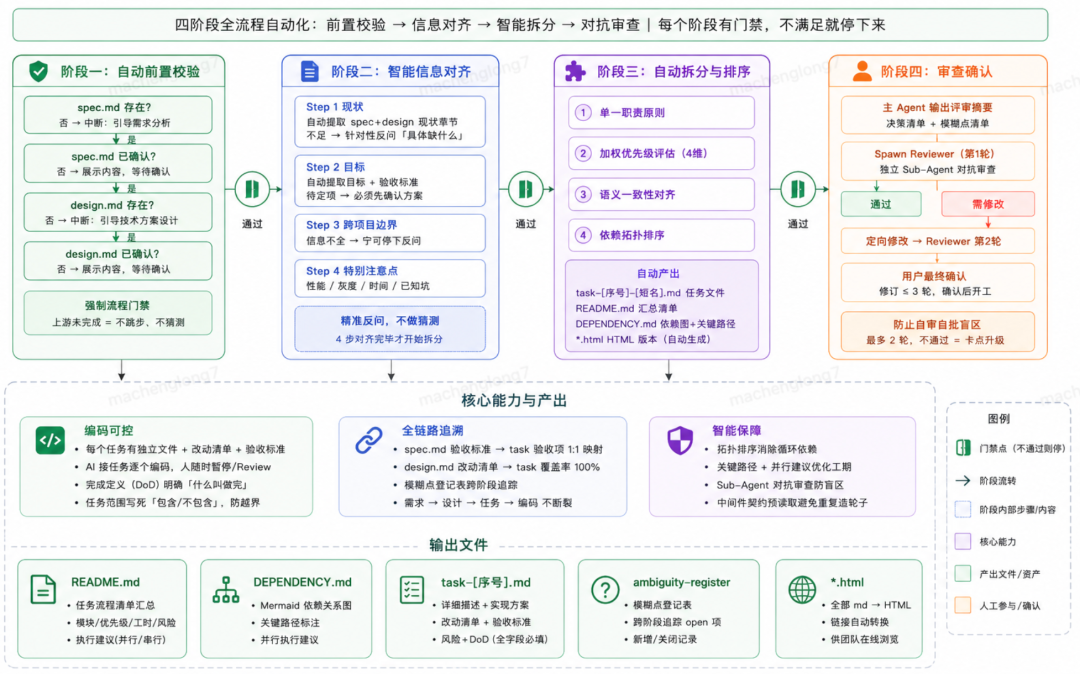Select the 'spec.md 存在?' check box
Screen dimensions: 1080x674
118,114
